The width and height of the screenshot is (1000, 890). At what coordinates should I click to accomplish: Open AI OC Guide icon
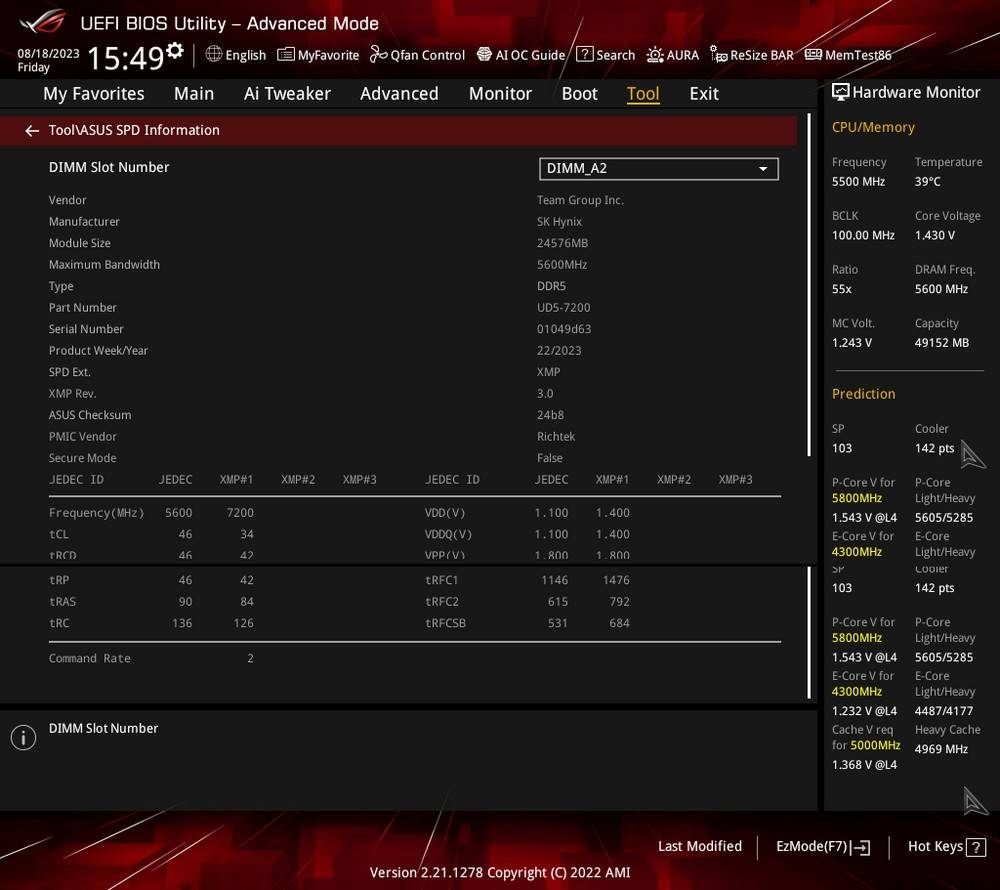pos(484,54)
